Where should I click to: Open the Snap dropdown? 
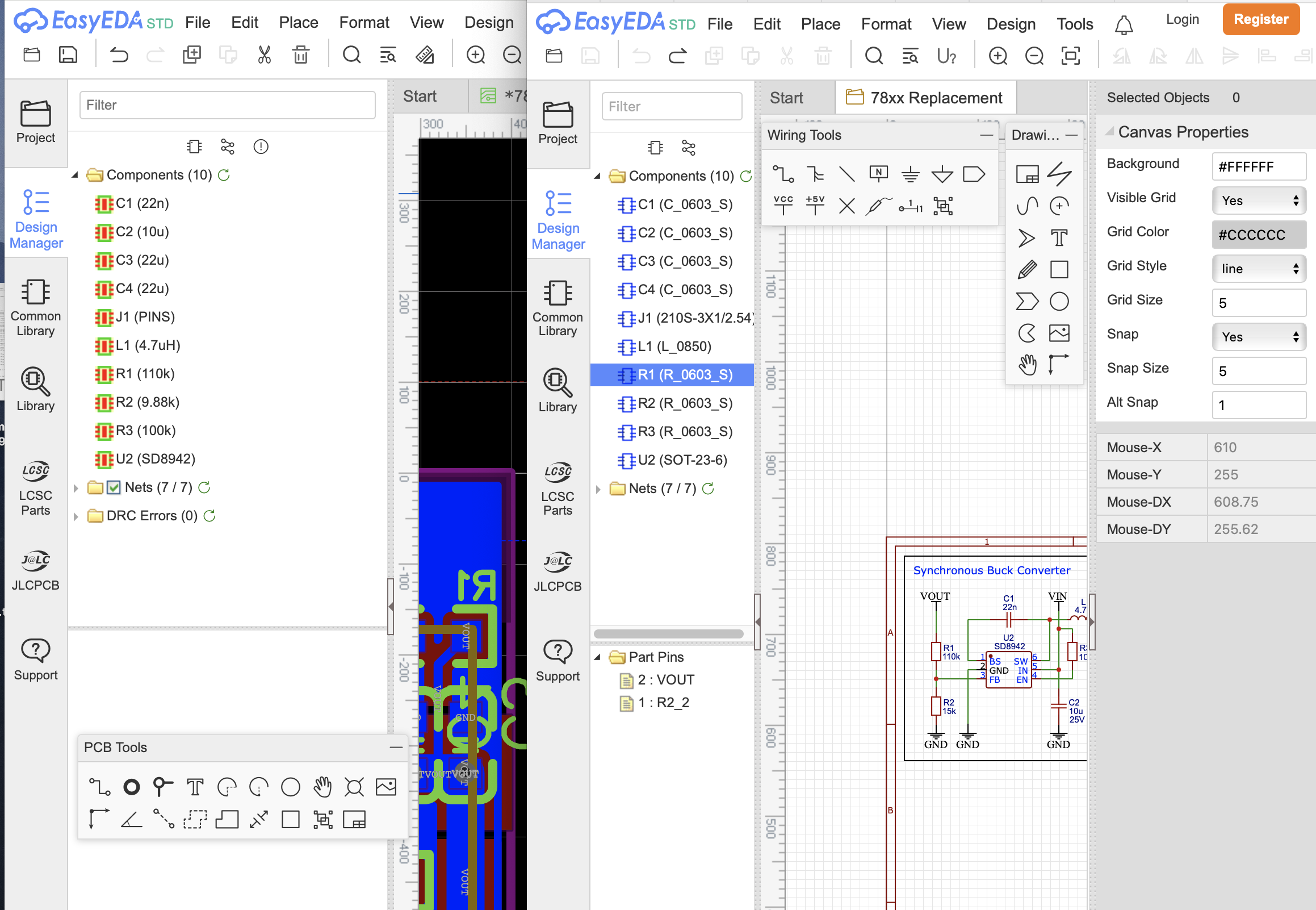(1259, 337)
